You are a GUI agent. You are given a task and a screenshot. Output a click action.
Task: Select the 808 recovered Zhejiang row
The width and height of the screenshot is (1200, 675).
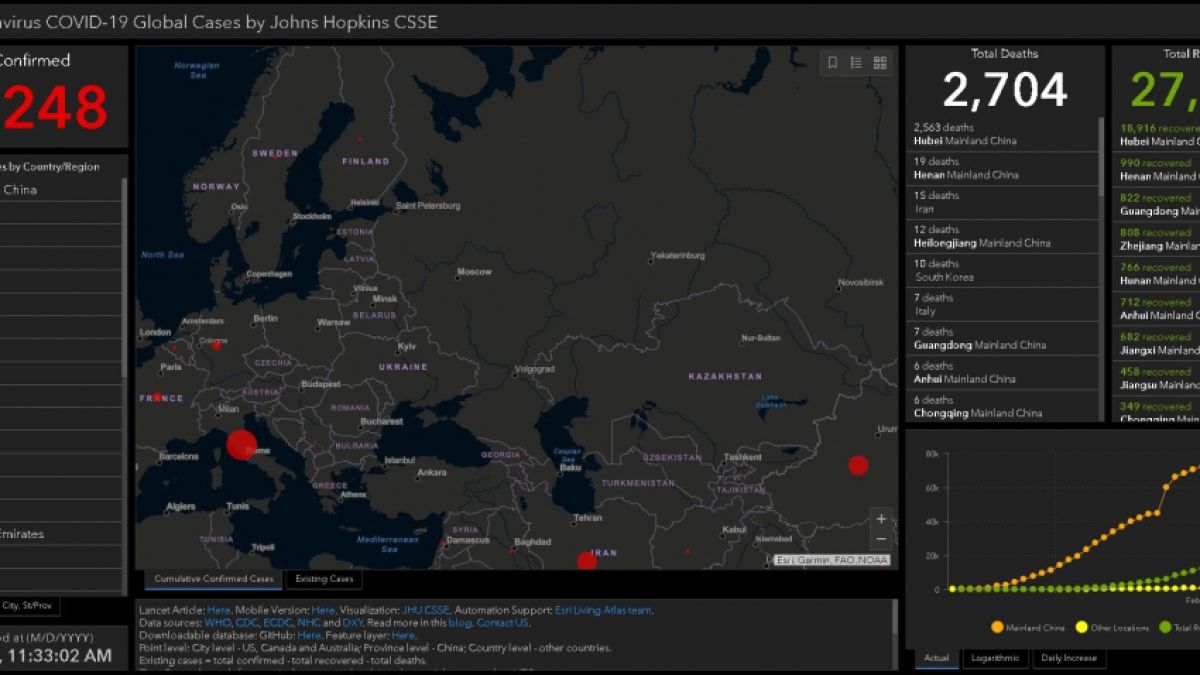click(1158, 239)
